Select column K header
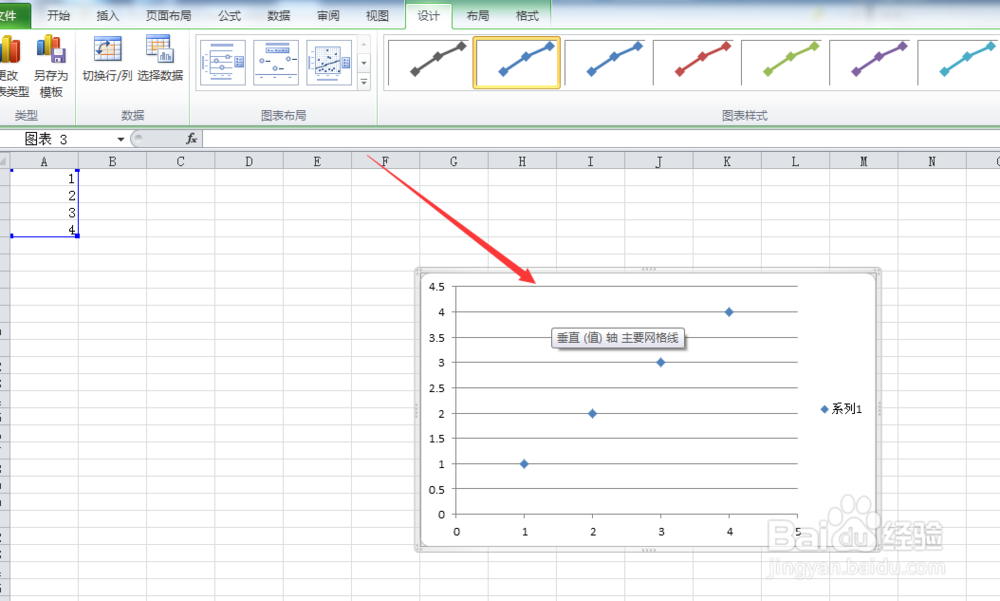 (726, 161)
